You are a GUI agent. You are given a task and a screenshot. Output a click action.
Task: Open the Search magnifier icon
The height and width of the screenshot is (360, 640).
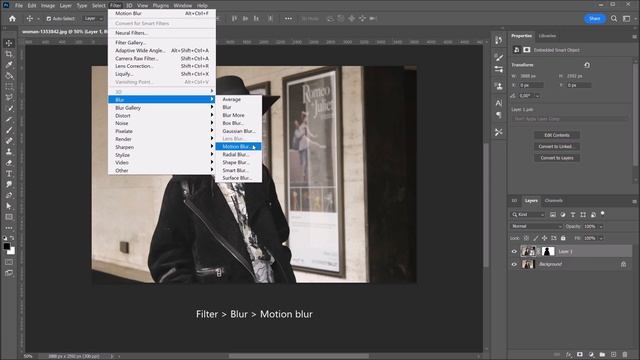(x=614, y=18)
